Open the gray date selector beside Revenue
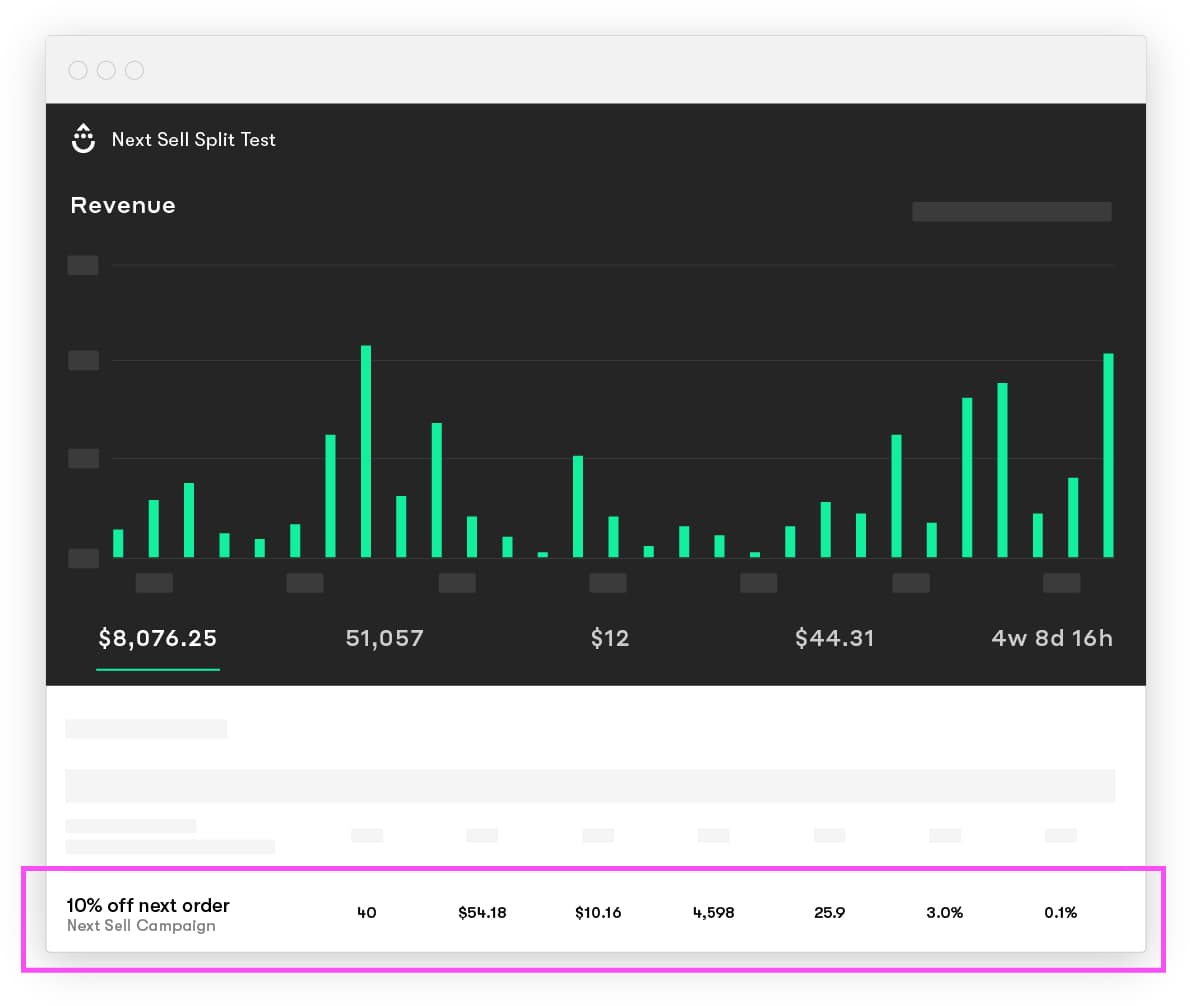 coord(1011,211)
